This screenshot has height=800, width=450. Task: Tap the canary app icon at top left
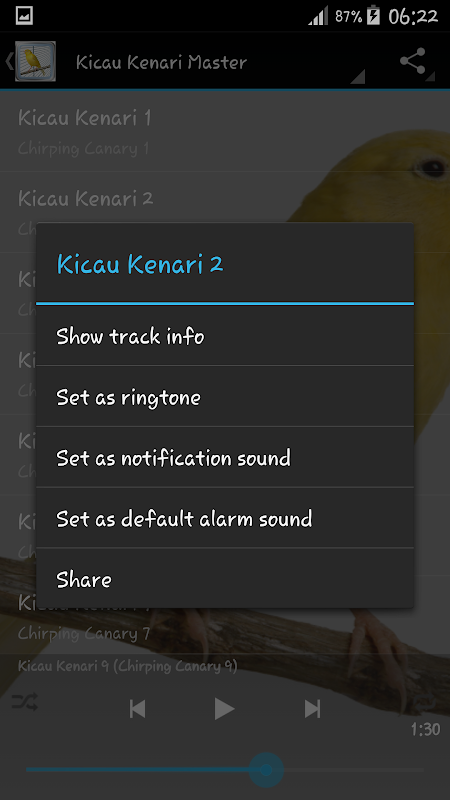tap(35, 61)
